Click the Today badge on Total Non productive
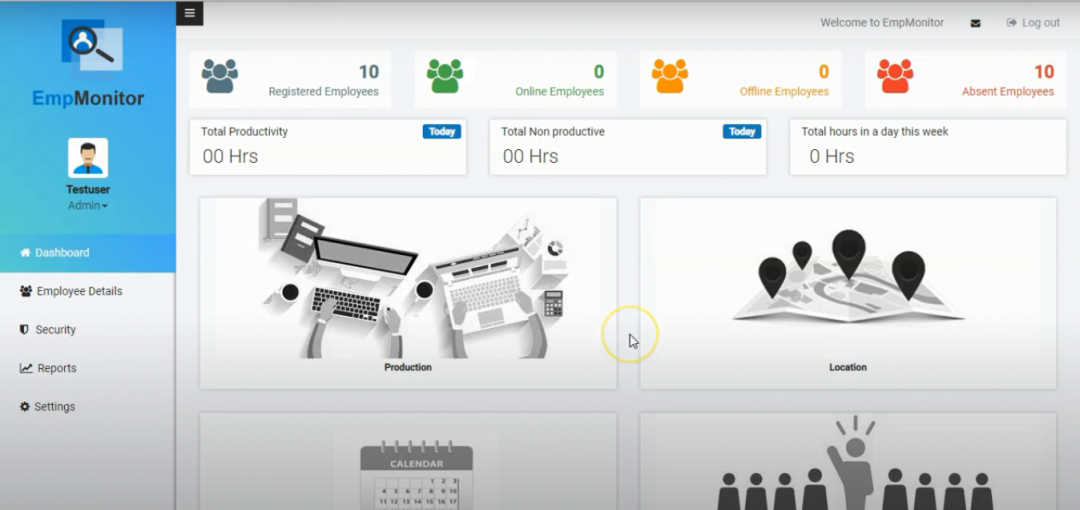The image size is (1080, 510). (x=742, y=132)
